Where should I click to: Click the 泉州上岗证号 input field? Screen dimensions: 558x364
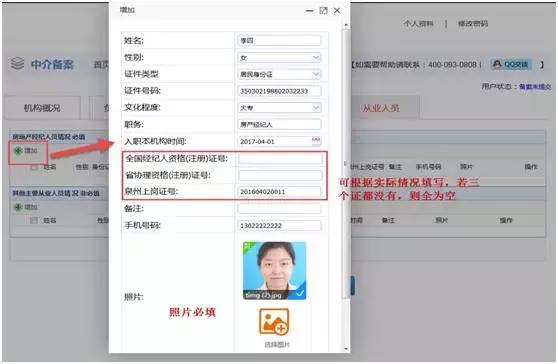click(x=279, y=192)
